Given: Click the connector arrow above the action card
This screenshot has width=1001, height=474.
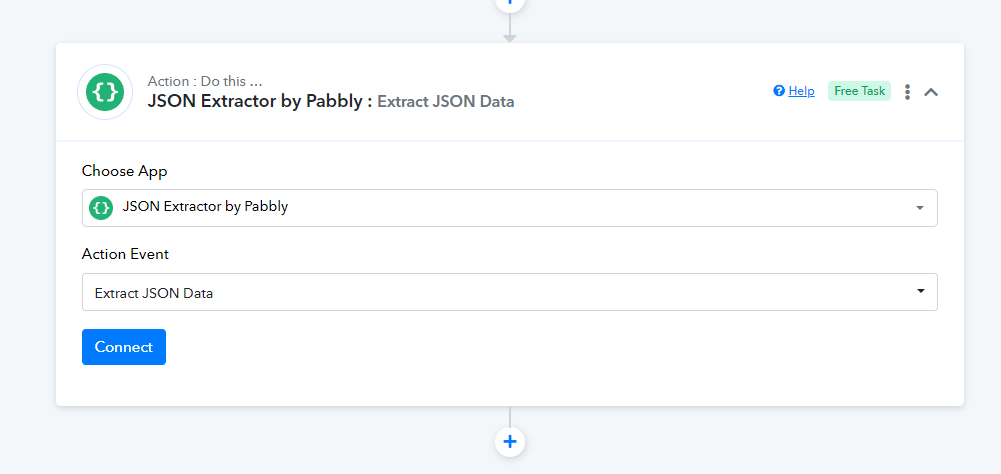Looking at the screenshot, I should click(x=509, y=28).
